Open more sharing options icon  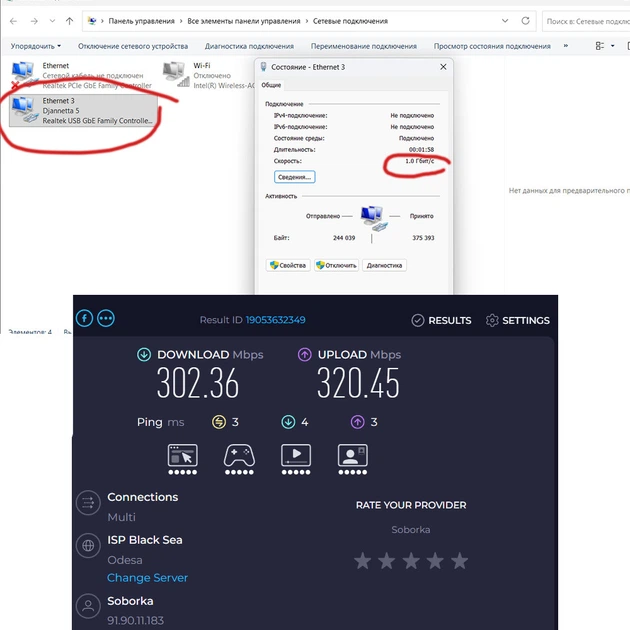click(106, 319)
